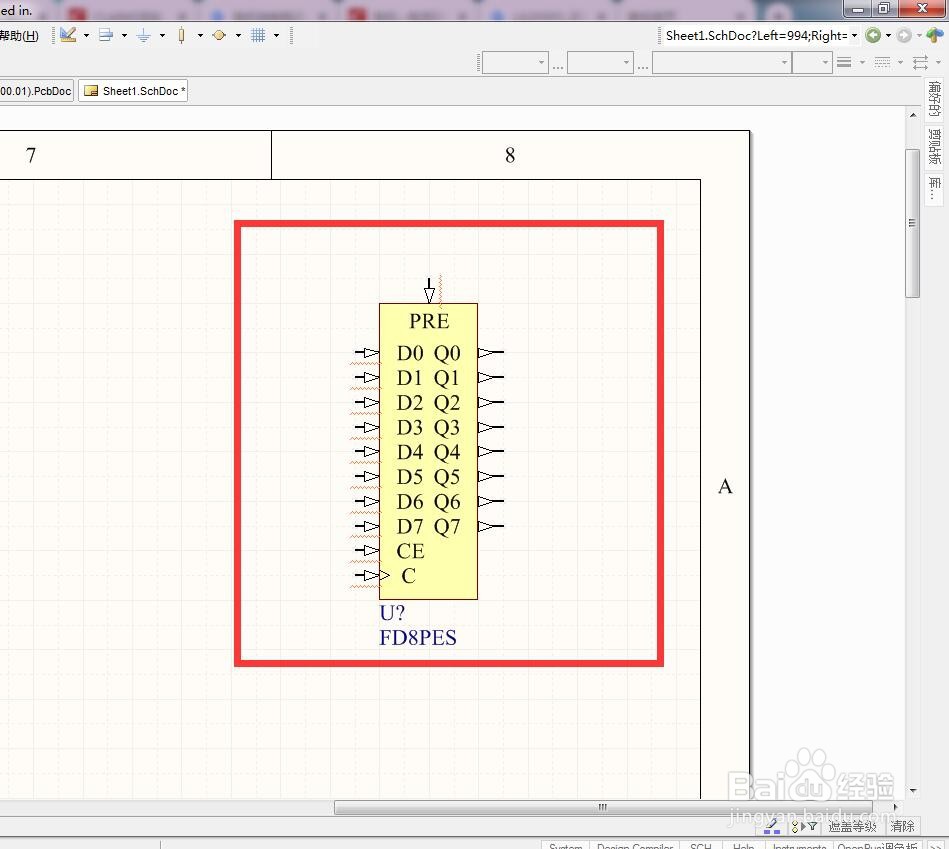The height and width of the screenshot is (849, 949).
Task: Go back with the green arrow
Action: tap(873, 36)
